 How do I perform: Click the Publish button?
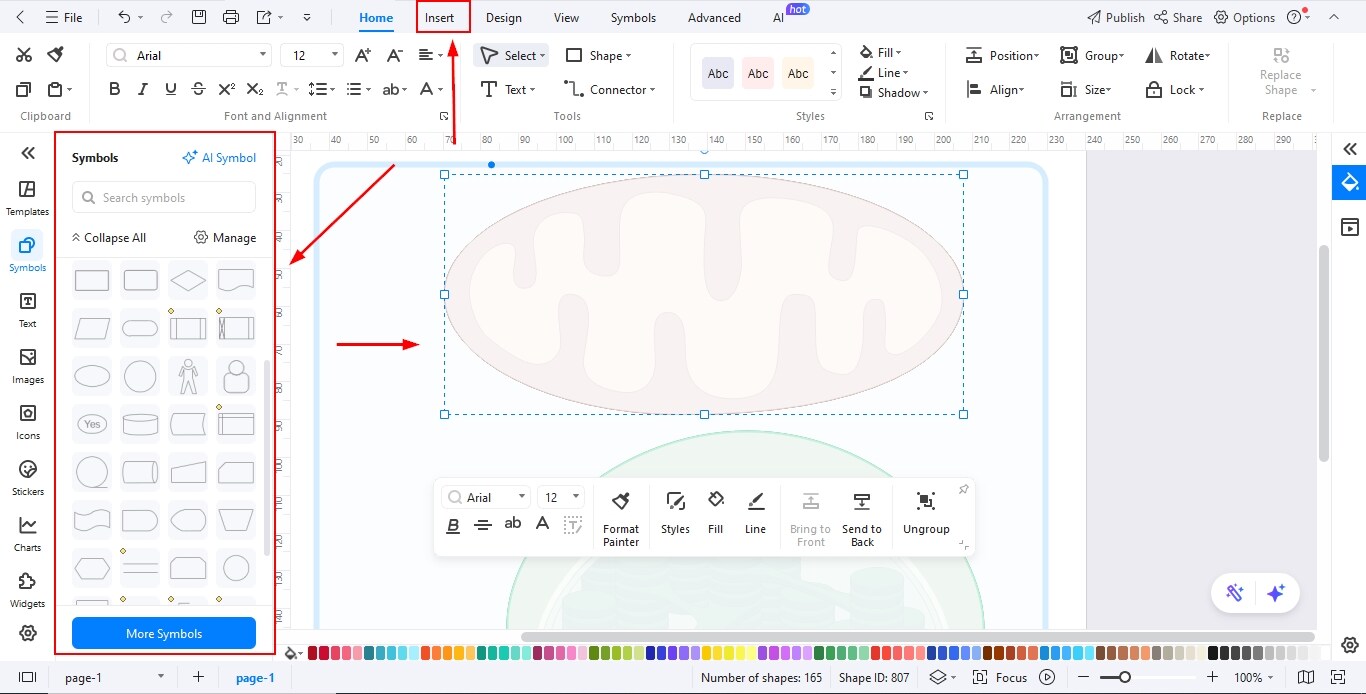pyautogui.click(x=1115, y=17)
